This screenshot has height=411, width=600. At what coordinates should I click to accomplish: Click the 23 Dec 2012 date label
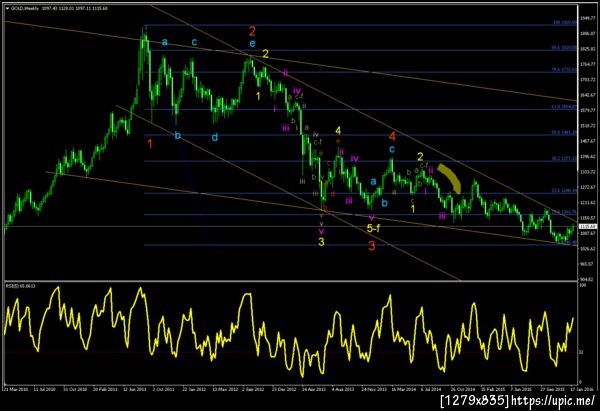tap(284, 388)
